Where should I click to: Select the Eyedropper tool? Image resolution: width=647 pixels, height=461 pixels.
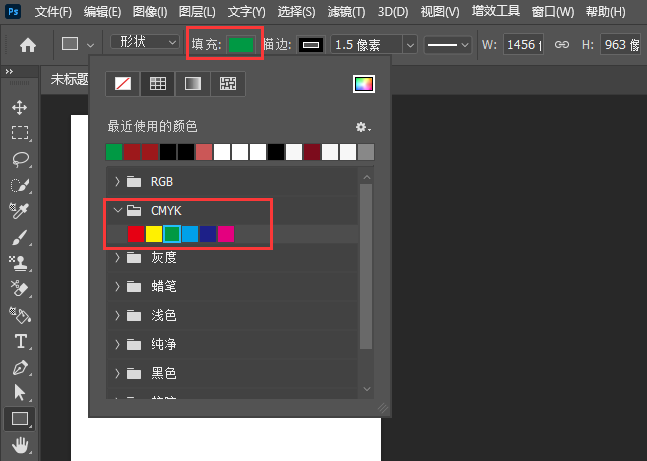[19, 210]
